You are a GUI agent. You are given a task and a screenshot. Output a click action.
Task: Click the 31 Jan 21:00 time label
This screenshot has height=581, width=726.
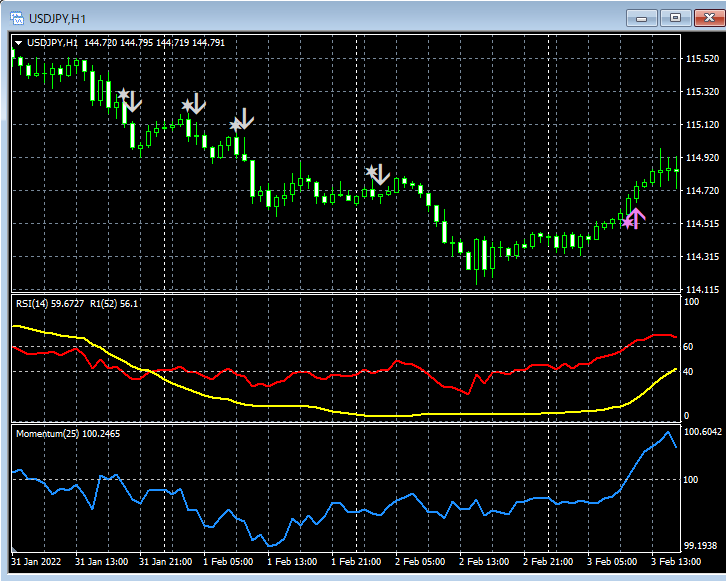click(165, 562)
